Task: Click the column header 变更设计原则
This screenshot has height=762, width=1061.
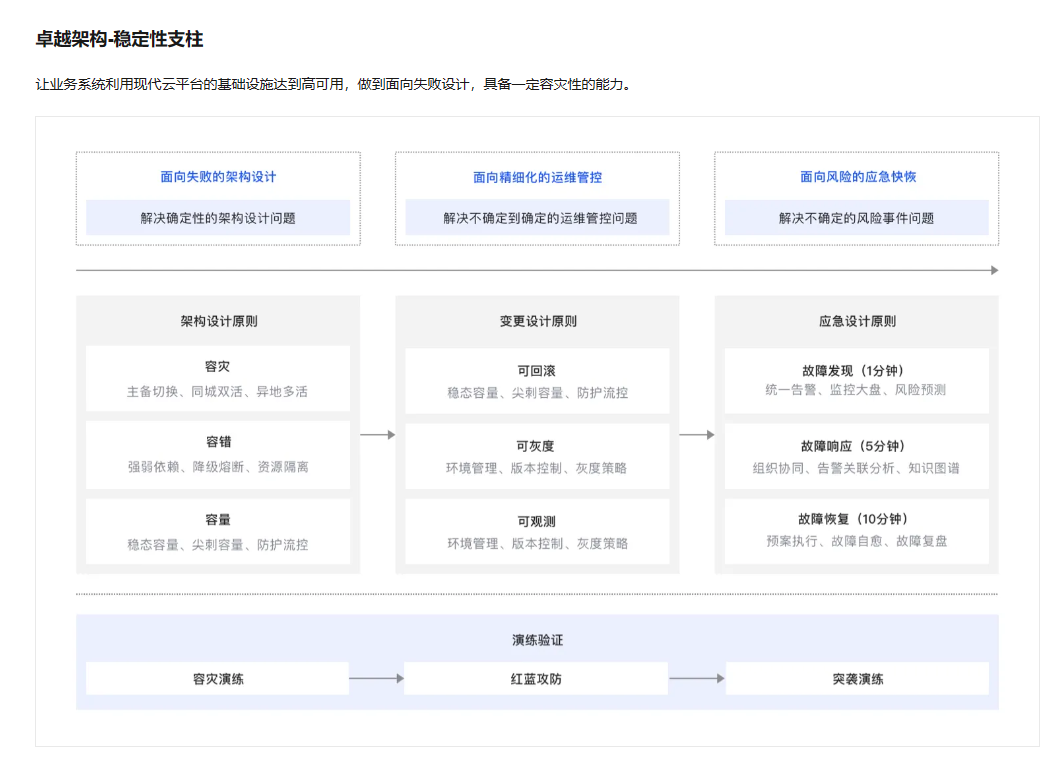Action: (538, 321)
